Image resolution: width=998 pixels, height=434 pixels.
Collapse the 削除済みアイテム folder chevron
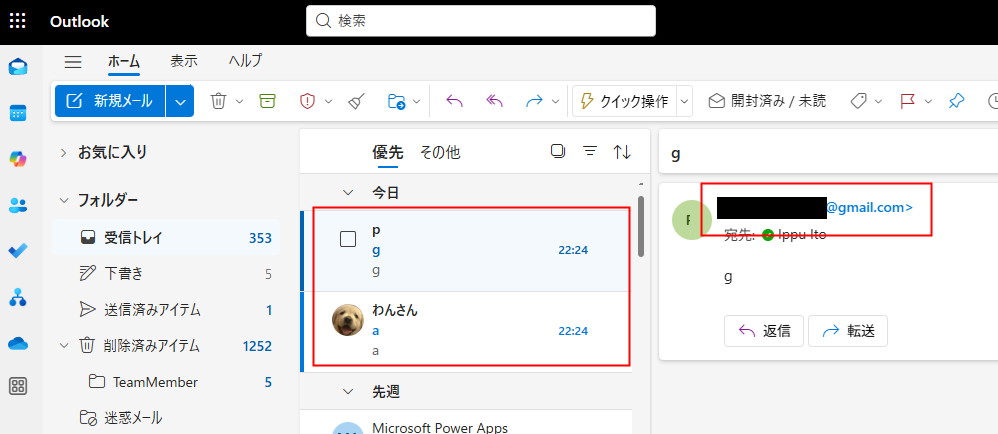pyautogui.click(x=64, y=346)
